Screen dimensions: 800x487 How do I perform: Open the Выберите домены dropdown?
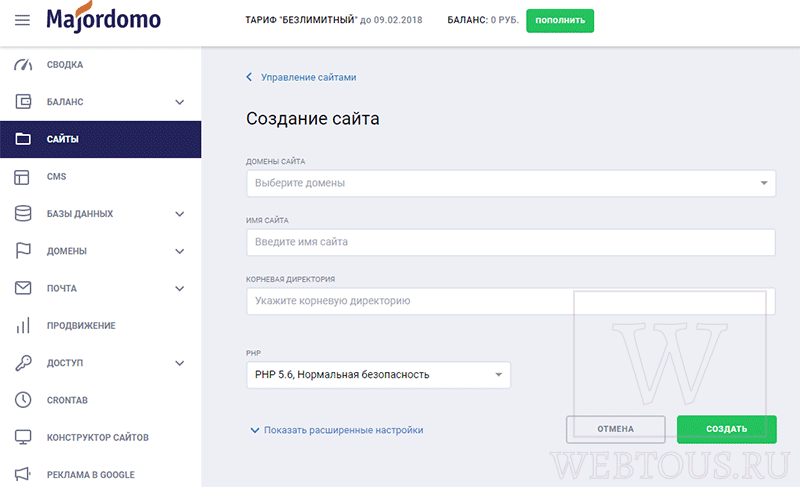tap(511, 183)
